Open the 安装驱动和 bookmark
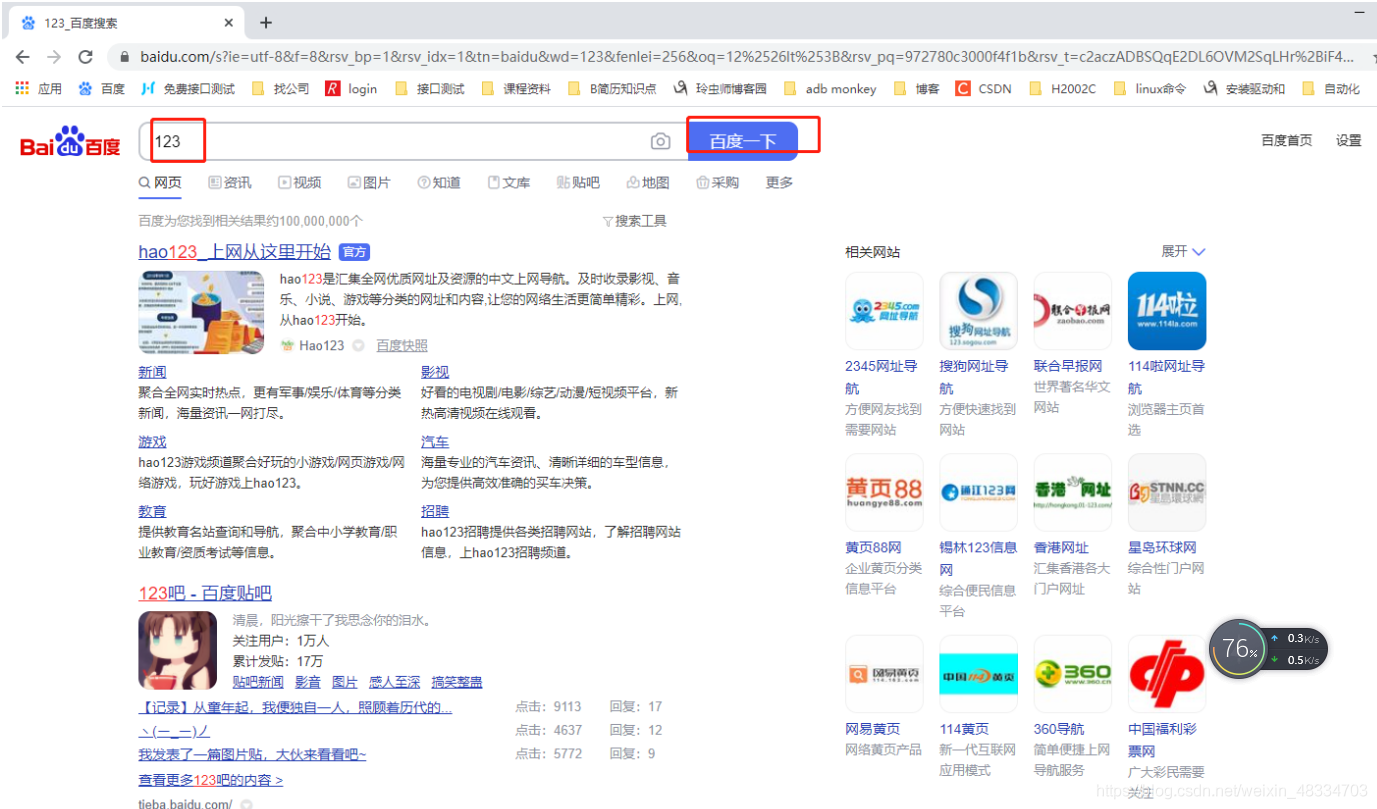 click(x=1244, y=88)
